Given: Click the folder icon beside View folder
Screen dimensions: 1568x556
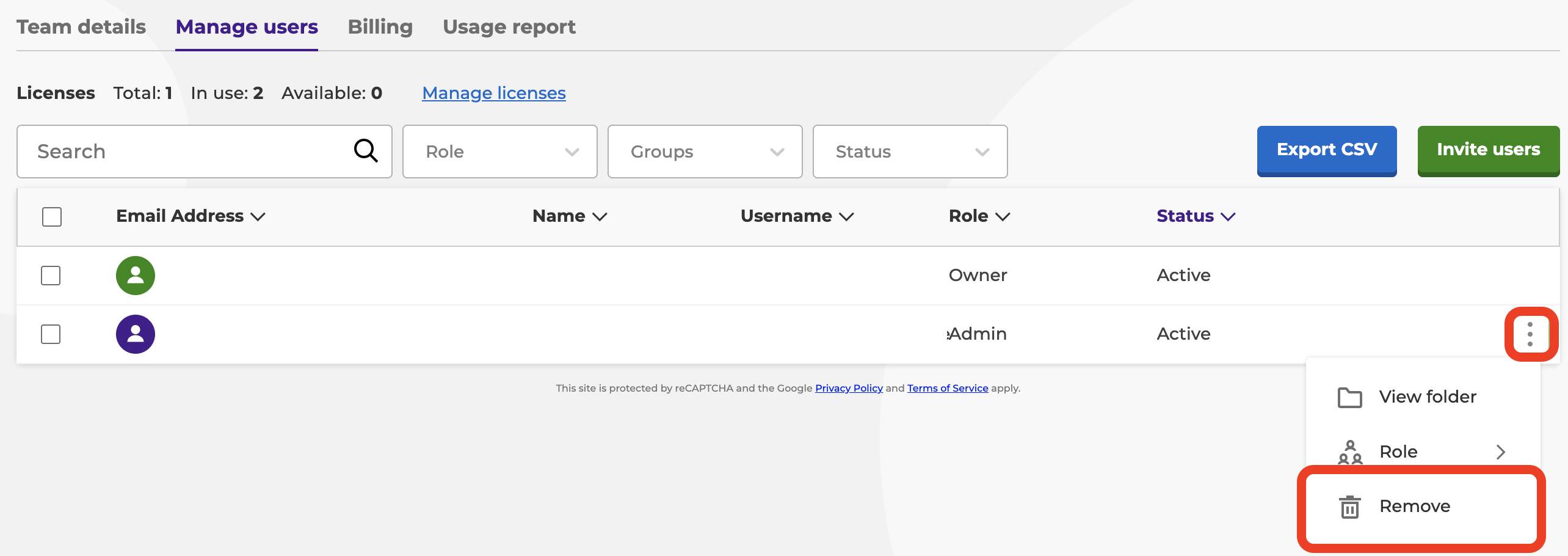Looking at the screenshot, I should coord(1349,397).
